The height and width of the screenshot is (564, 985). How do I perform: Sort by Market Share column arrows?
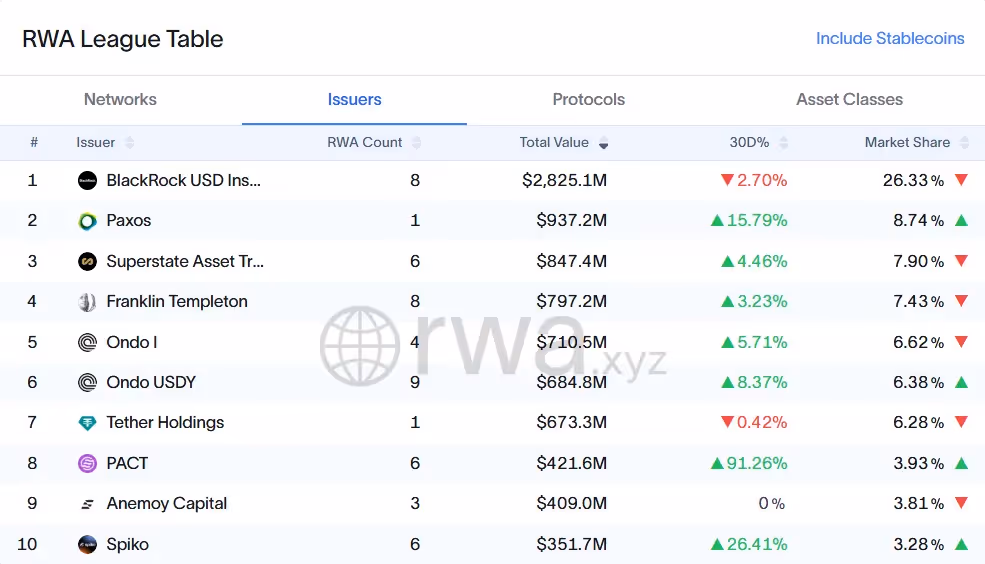pos(964,143)
